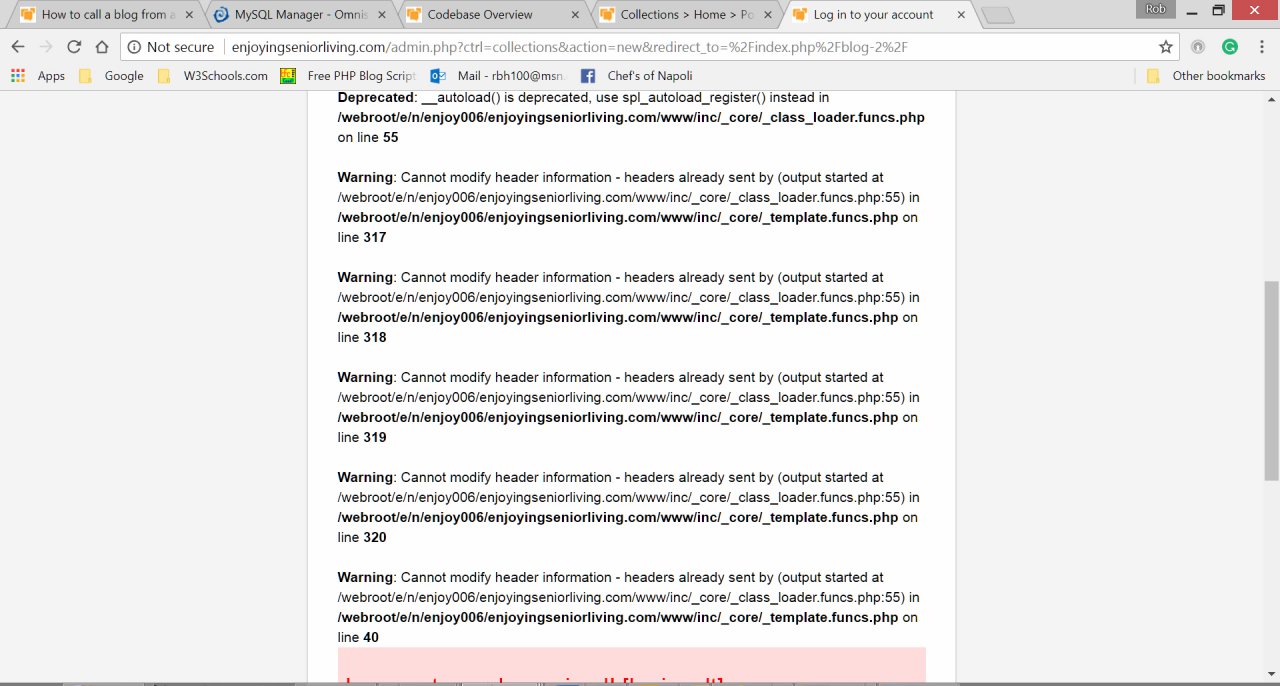
Task: Reload the current page
Action: coord(74,47)
